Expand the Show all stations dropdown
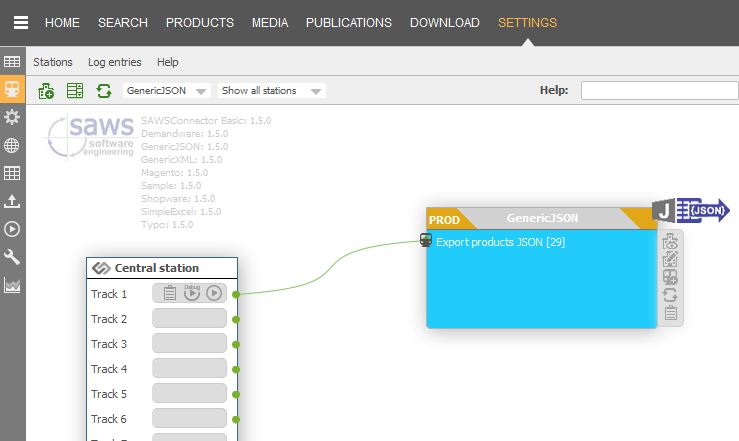Image resolution: width=739 pixels, height=441 pixels. pyautogui.click(x=272, y=91)
